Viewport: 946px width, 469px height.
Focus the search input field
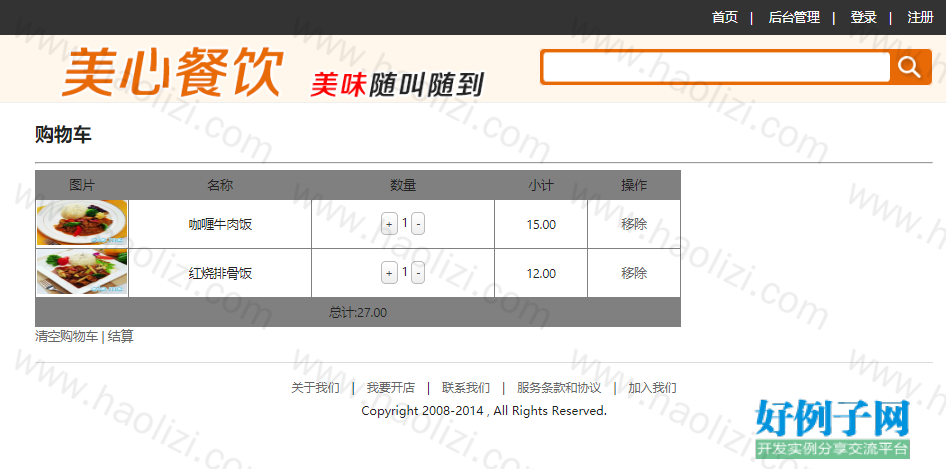pos(716,67)
